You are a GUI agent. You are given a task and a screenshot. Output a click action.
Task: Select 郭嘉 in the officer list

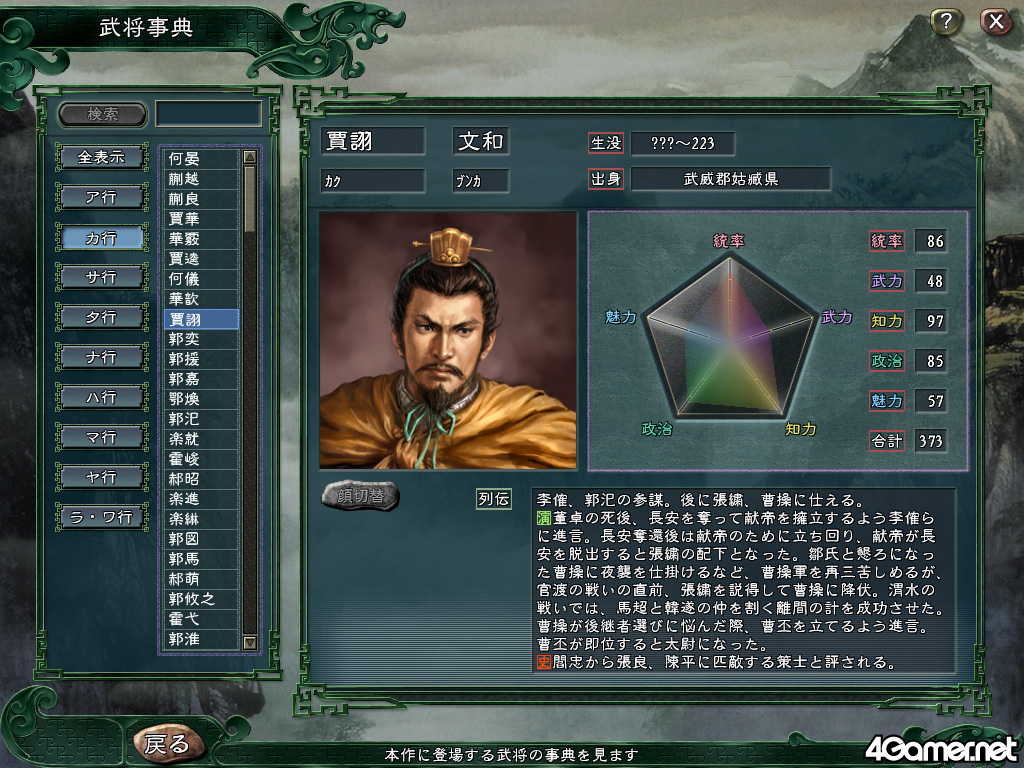[x=201, y=379]
